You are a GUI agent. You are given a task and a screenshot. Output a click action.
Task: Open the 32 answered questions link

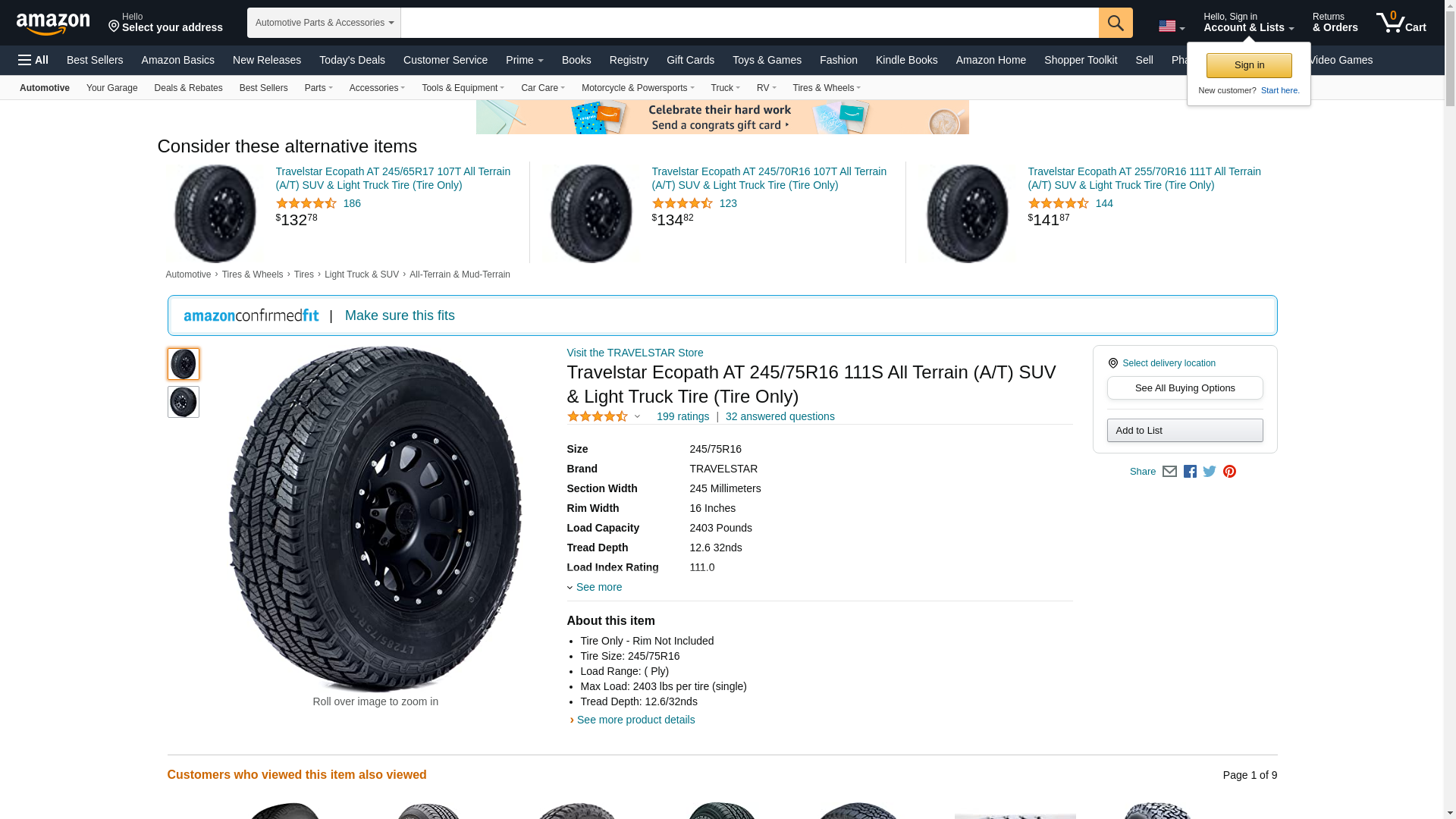[x=780, y=416]
